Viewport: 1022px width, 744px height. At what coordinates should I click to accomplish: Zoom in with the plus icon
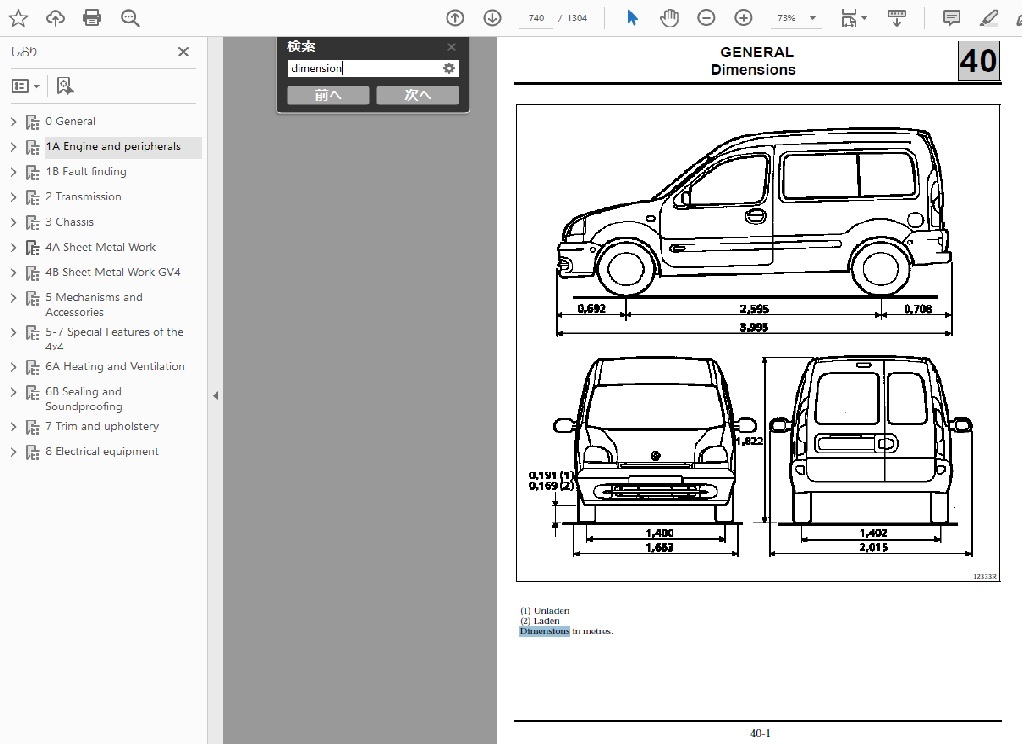(743, 18)
